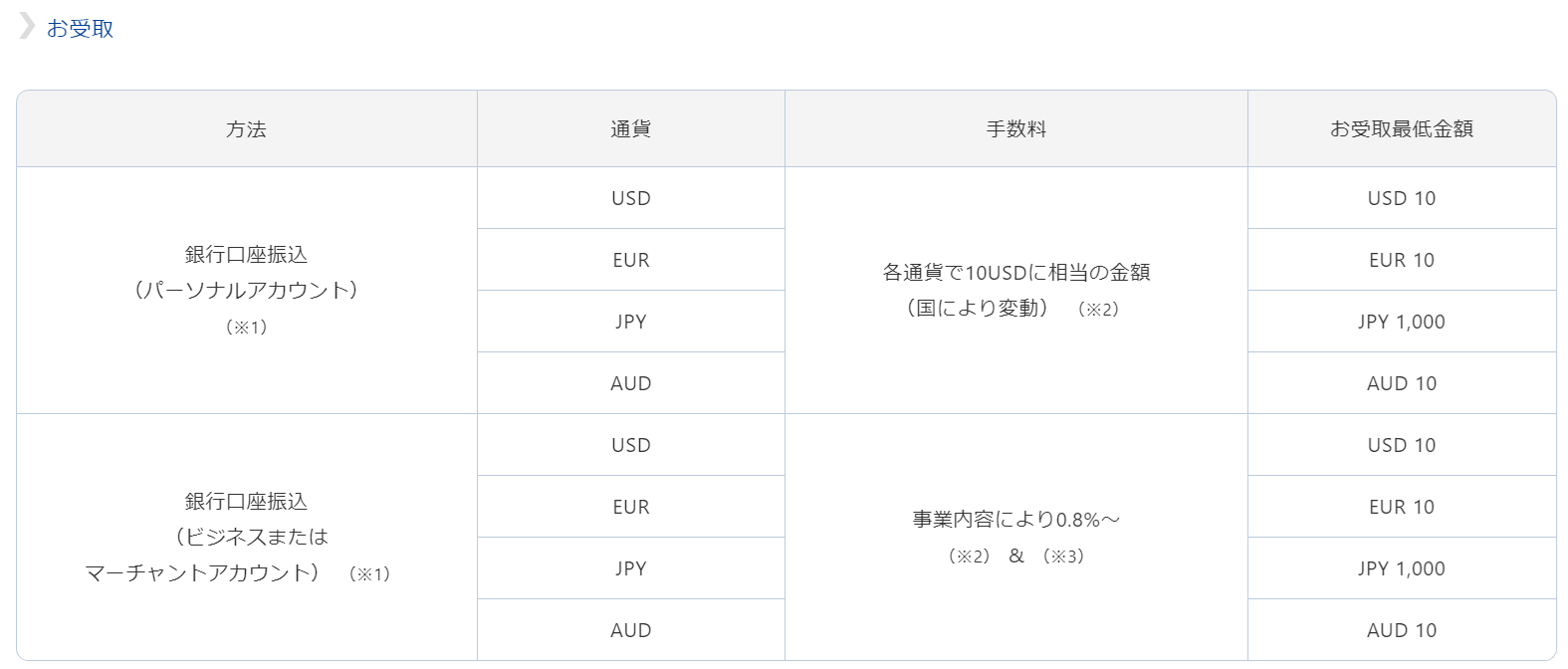Select the USD currency cell for personal account
1568x669 pixels.
631,198
